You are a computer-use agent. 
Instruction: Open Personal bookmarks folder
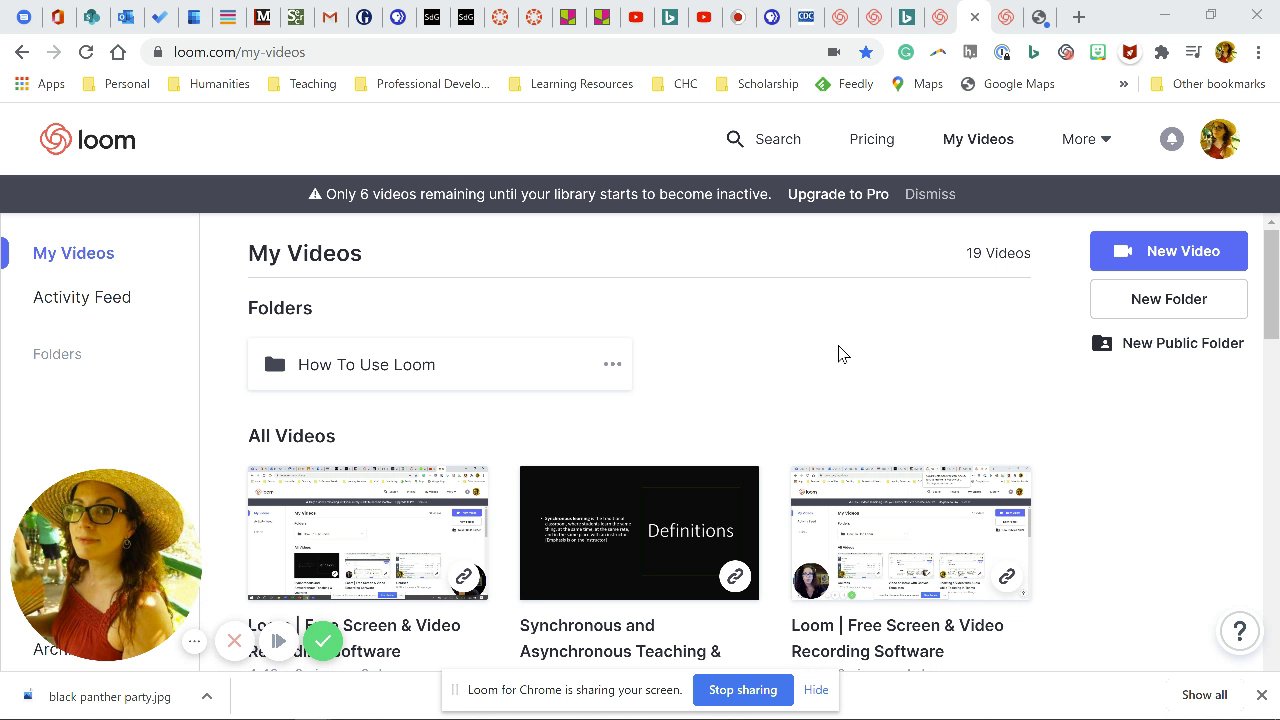(x=116, y=84)
